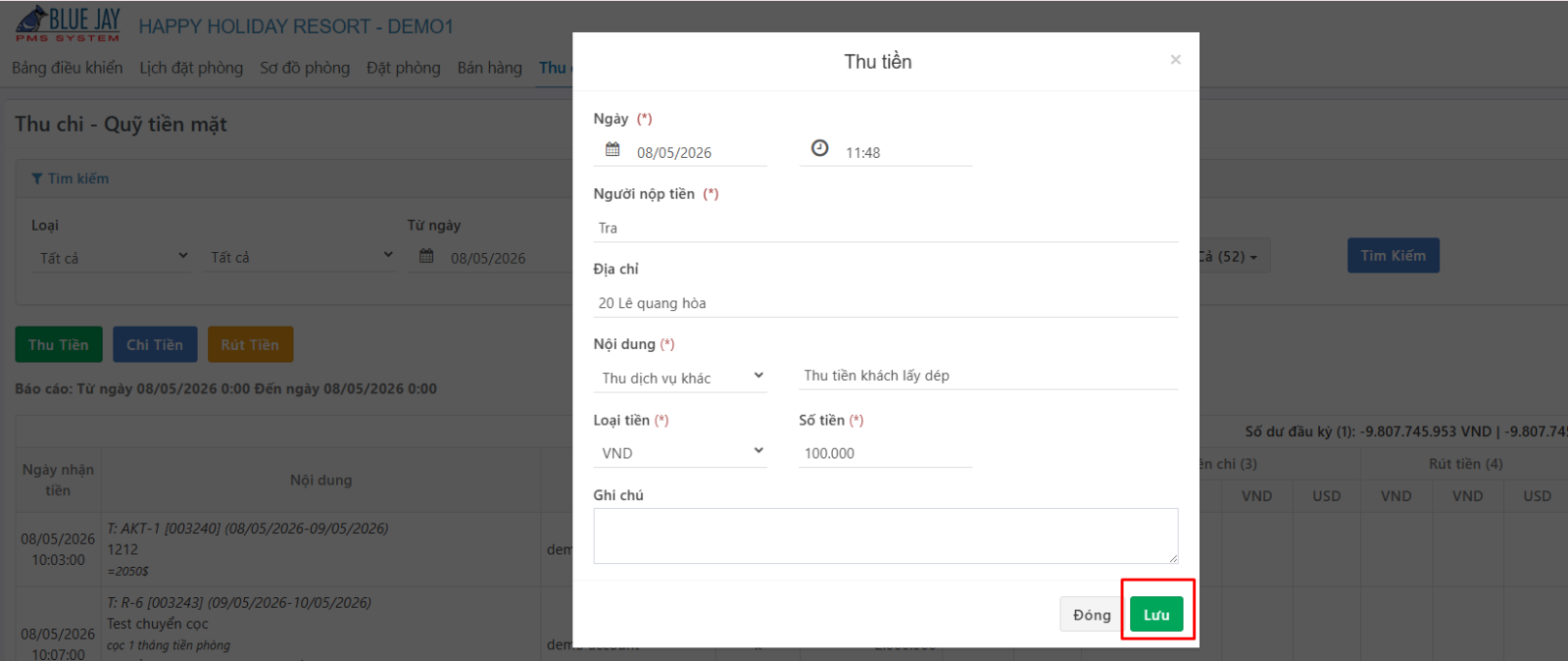1568x661 pixels.
Task: Click the calendar icon in Ngày field
Action: point(612,149)
